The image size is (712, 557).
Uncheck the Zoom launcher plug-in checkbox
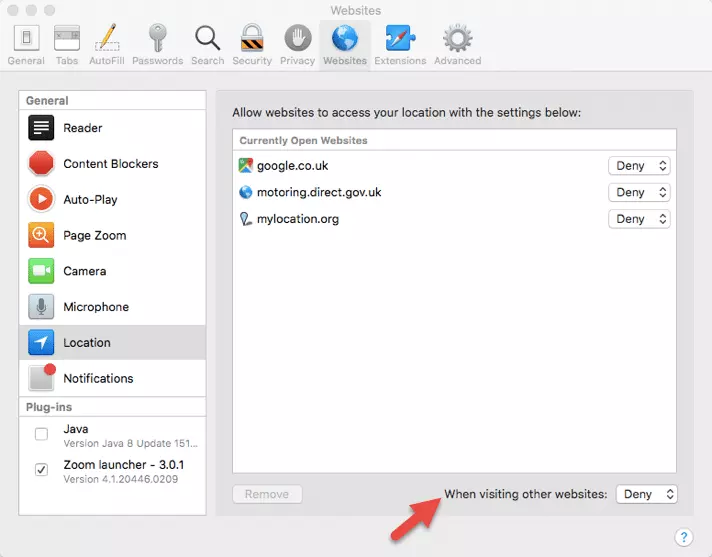41,470
